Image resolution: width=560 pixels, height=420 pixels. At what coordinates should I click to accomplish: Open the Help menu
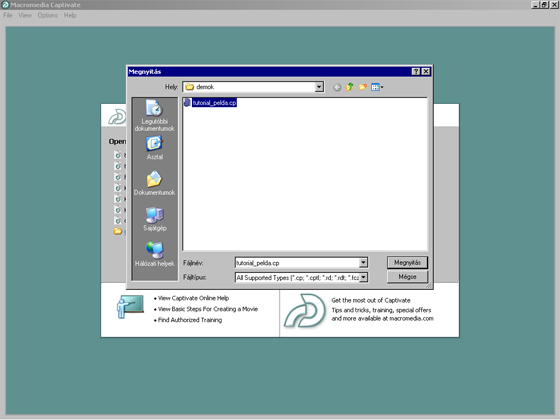pyautogui.click(x=70, y=15)
